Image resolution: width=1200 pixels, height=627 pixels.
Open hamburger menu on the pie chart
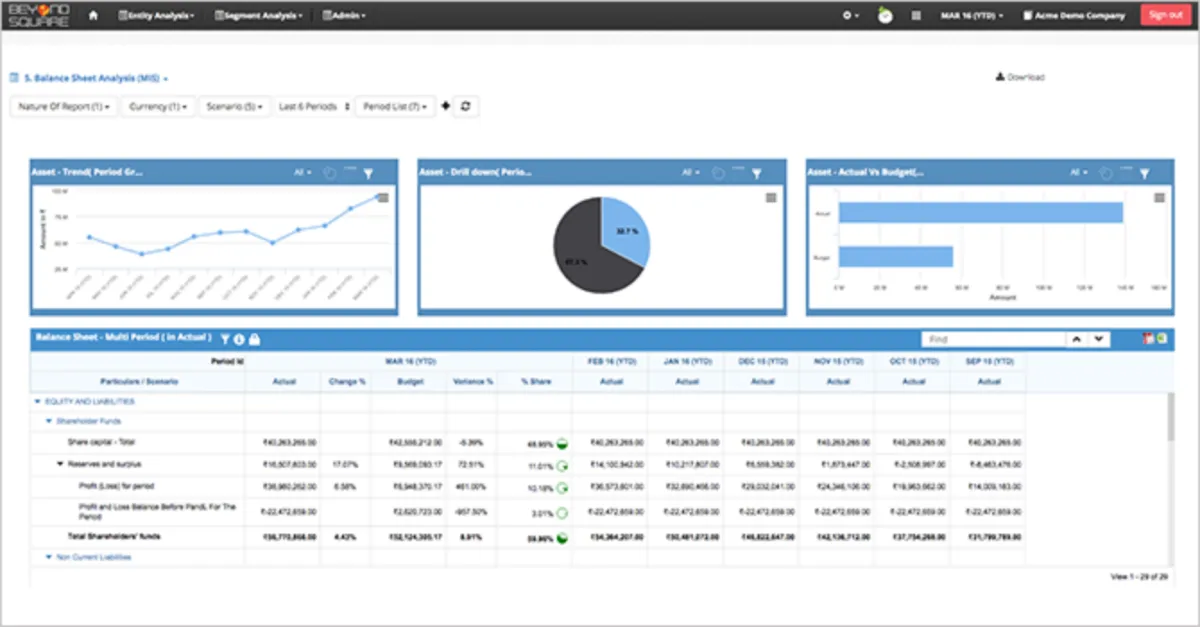click(771, 198)
